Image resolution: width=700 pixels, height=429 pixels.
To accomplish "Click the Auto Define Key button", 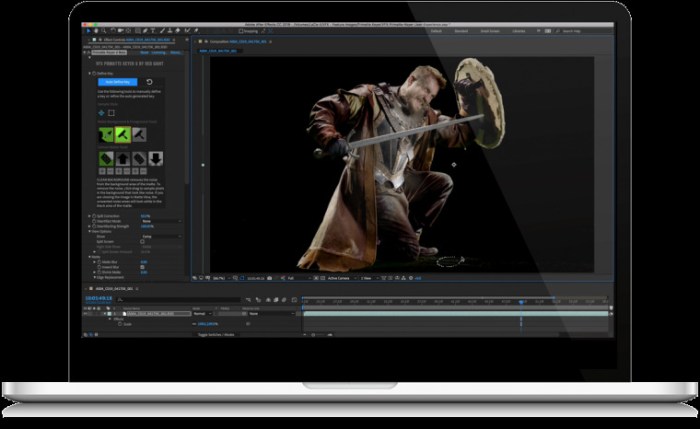I will click(118, 82).
